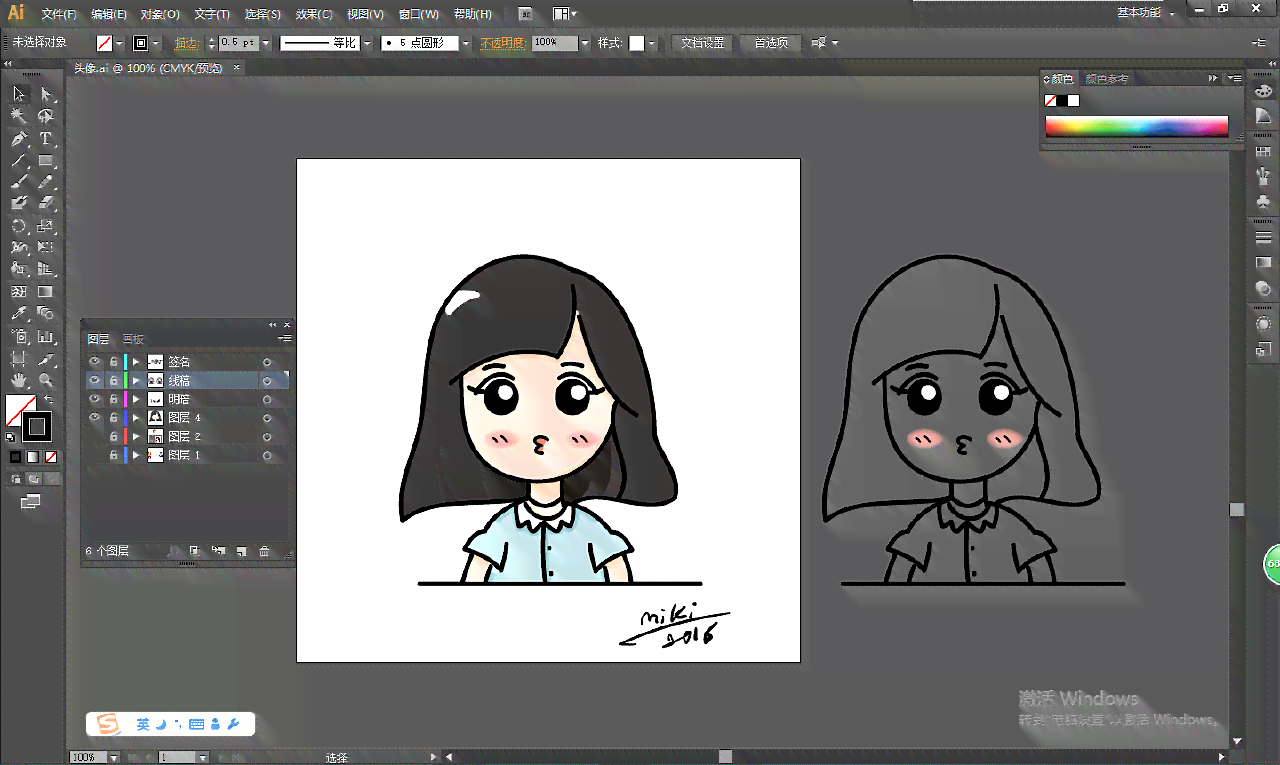Open 文件(F) menu

point(59,14)
